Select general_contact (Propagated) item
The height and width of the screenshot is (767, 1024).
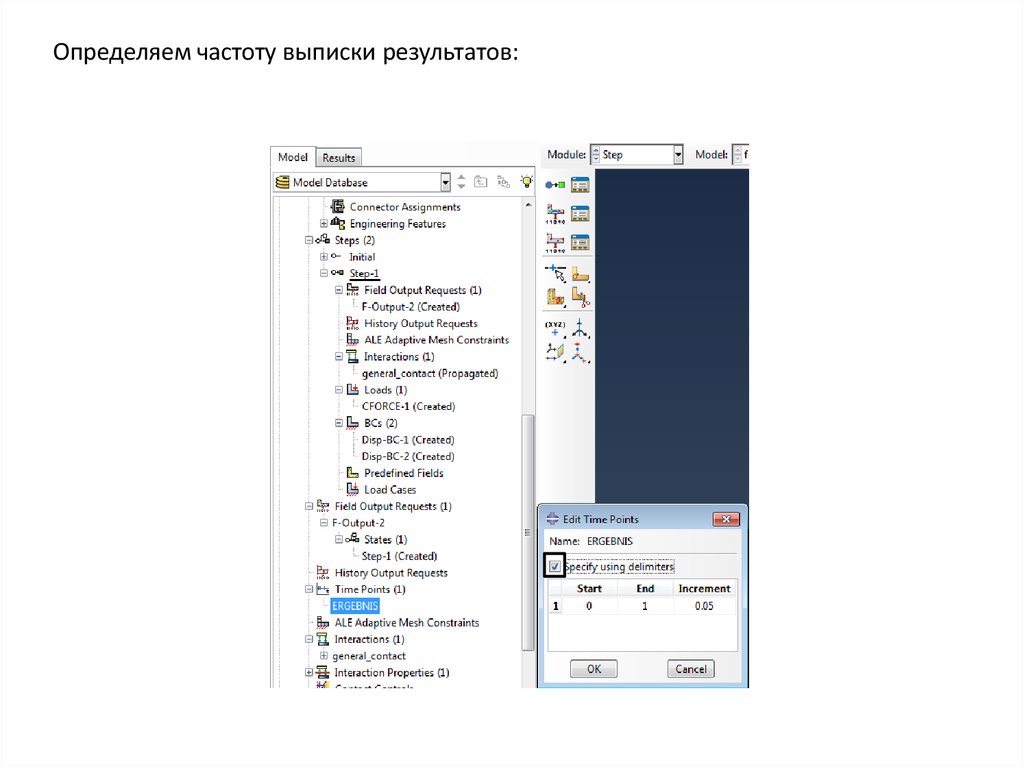tap(430, 374)
